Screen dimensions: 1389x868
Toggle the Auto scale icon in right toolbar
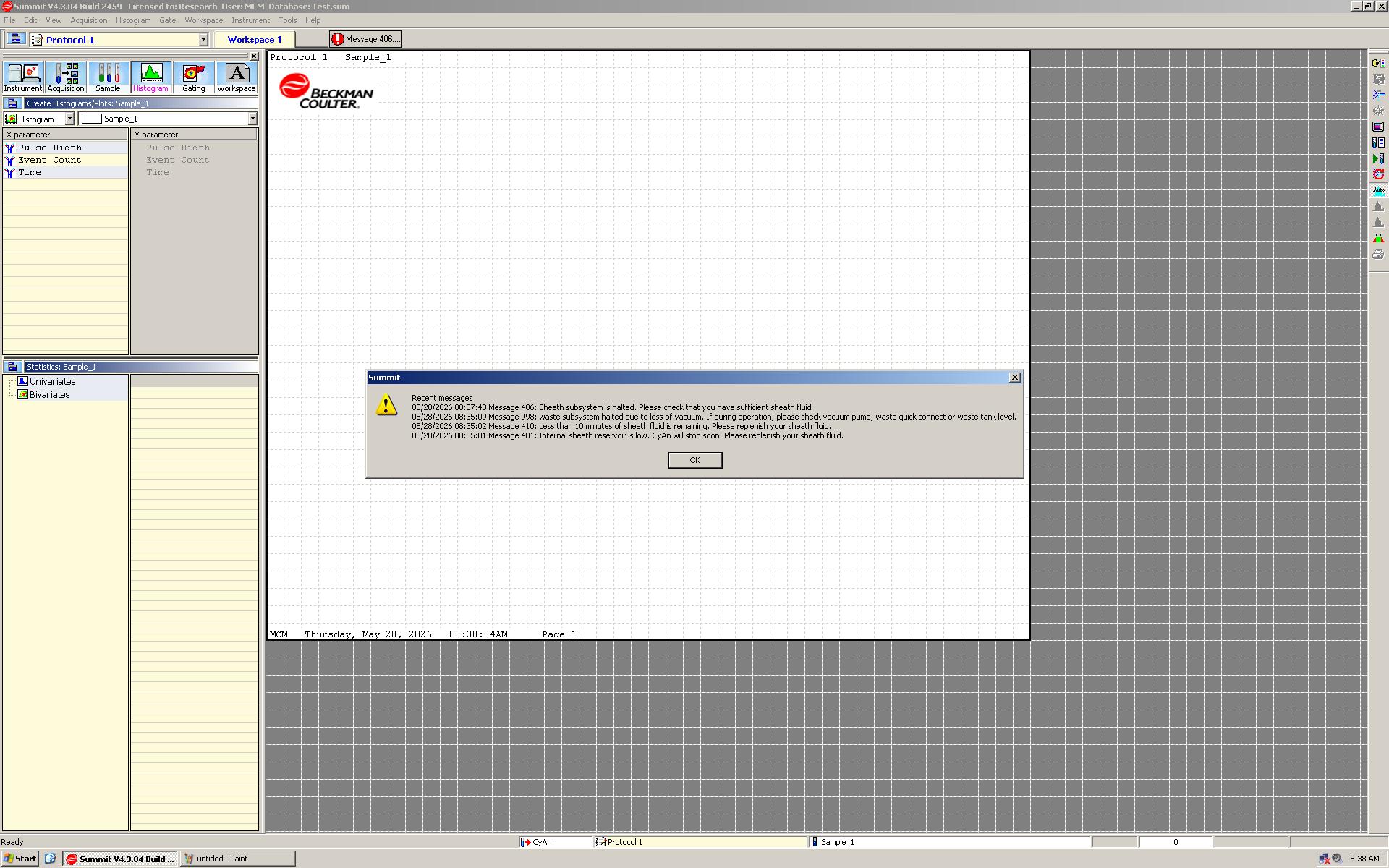(x=1378, y=190)
